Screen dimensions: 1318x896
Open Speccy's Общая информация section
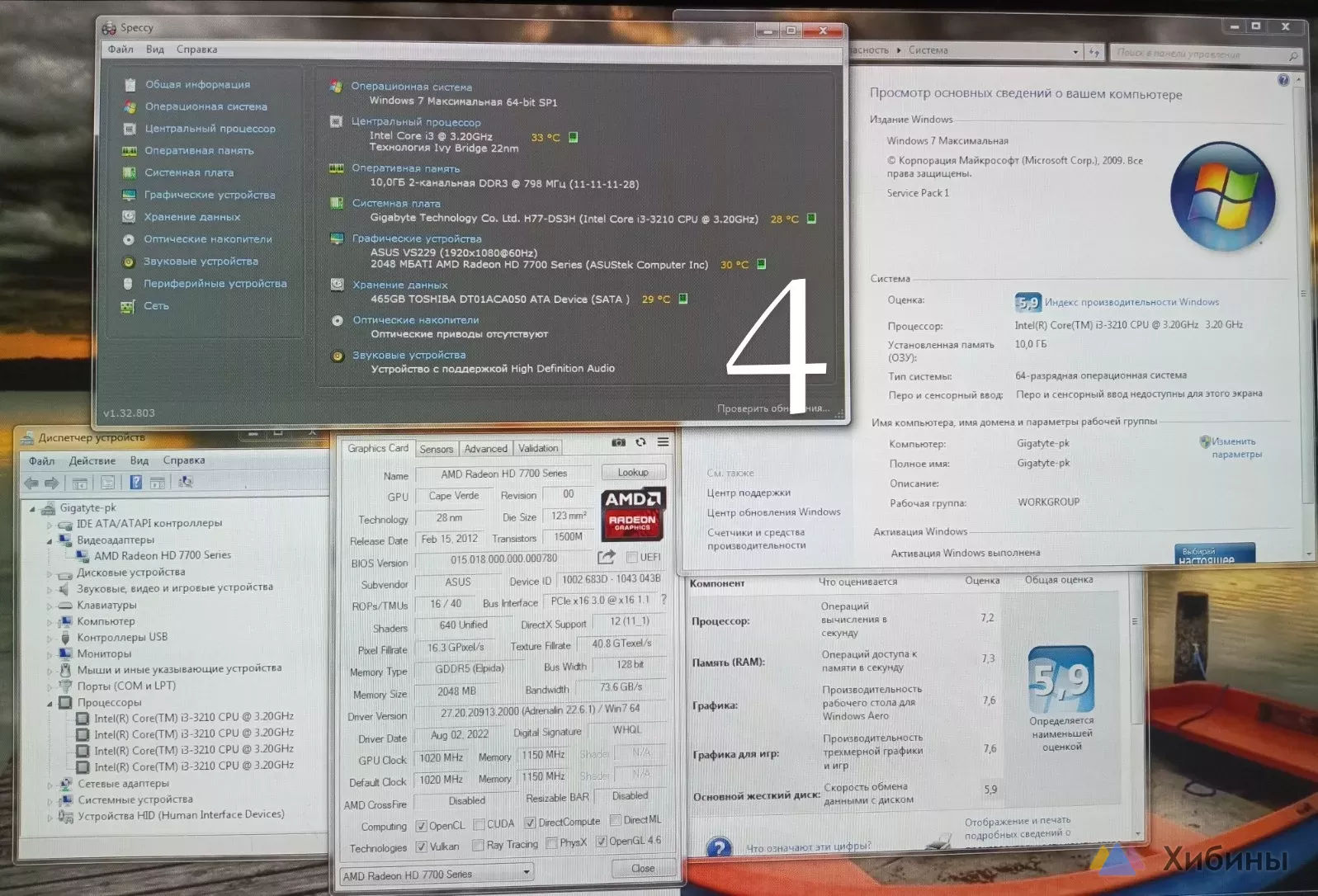click(197, 84)
